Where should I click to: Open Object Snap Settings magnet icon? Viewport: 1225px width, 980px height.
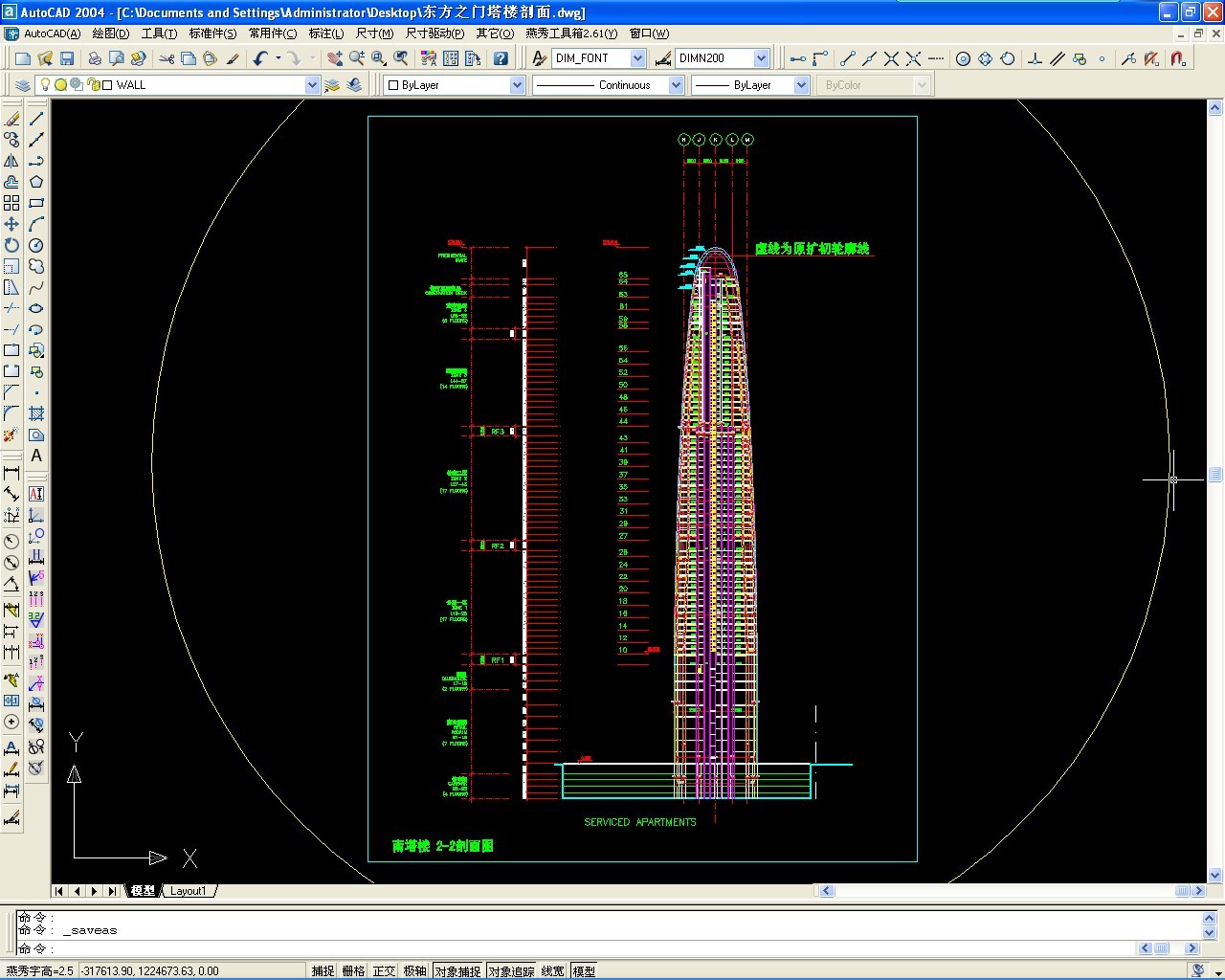point(1178,58)
